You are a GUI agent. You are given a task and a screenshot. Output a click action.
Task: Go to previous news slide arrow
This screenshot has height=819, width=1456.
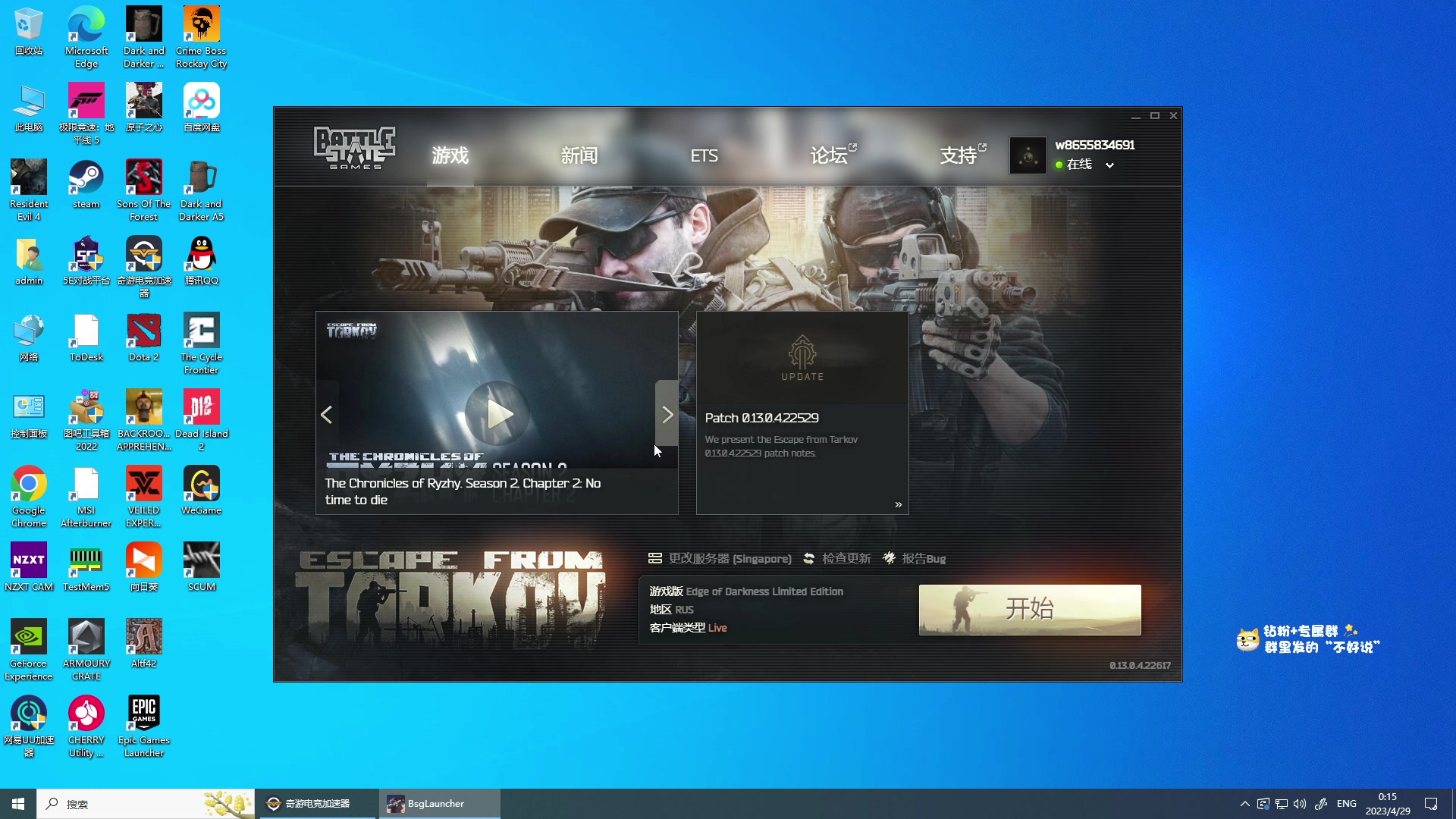pos(327,414)
